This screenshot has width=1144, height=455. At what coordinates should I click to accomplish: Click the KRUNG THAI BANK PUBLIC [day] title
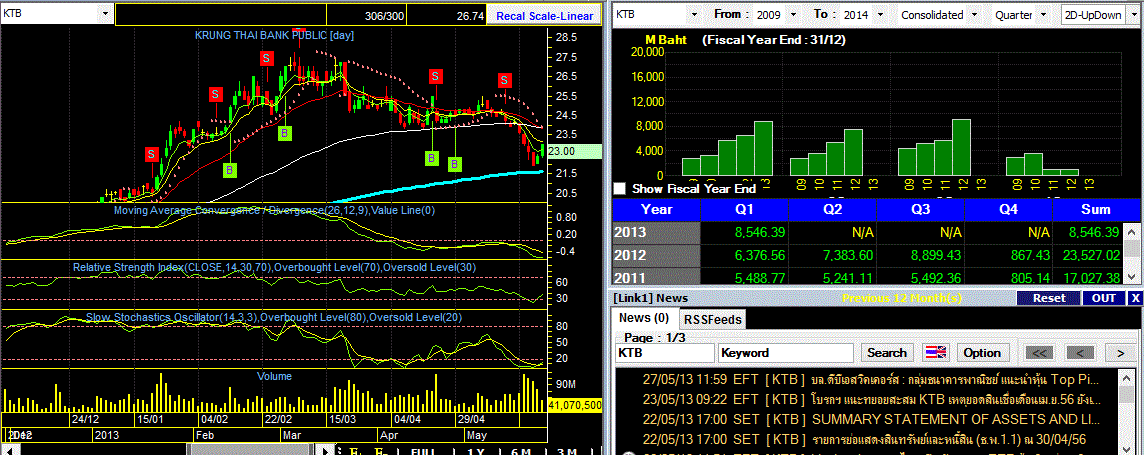274,35
